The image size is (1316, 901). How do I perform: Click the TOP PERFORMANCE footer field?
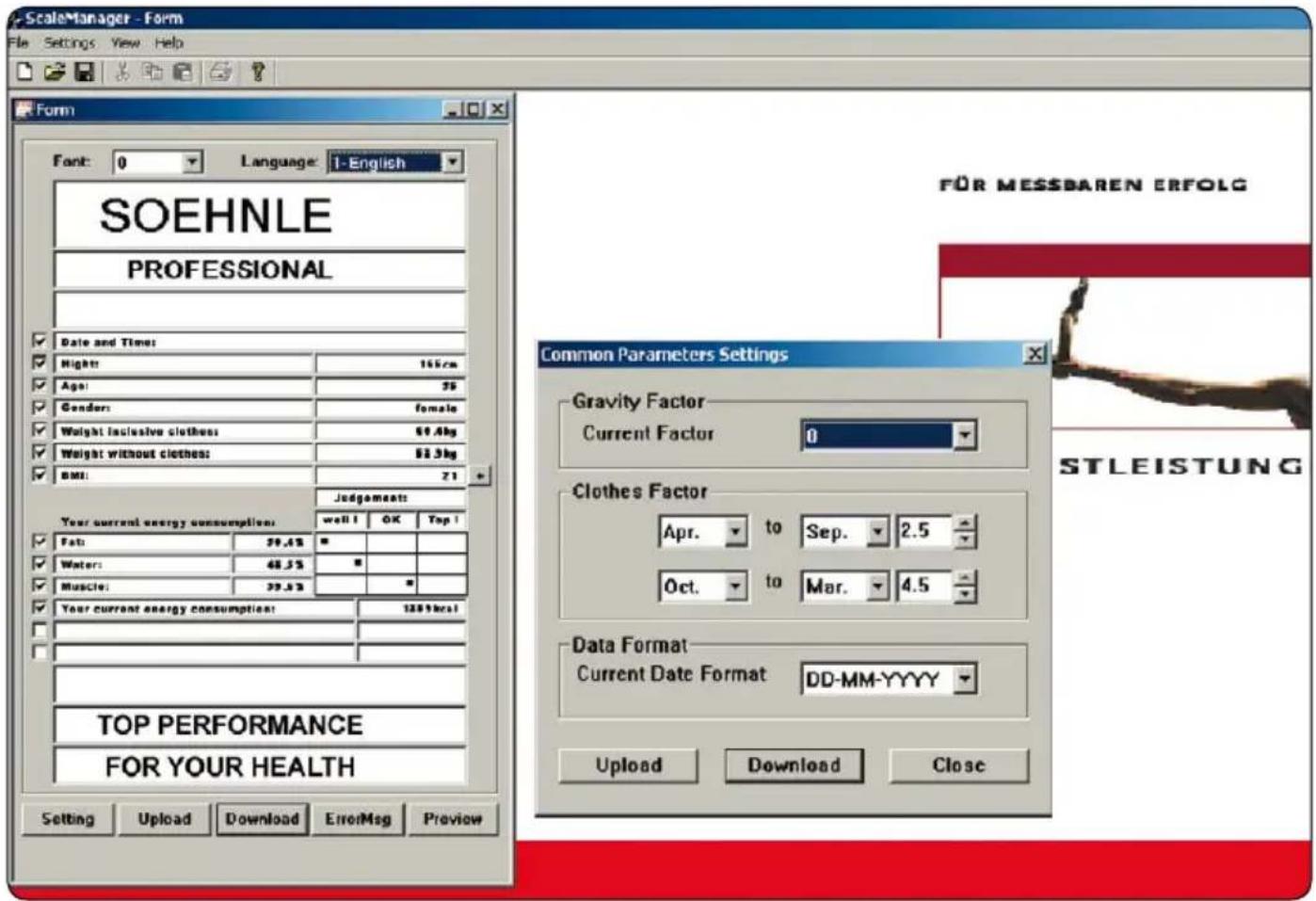pyautogui.click(x=260, y=725)
